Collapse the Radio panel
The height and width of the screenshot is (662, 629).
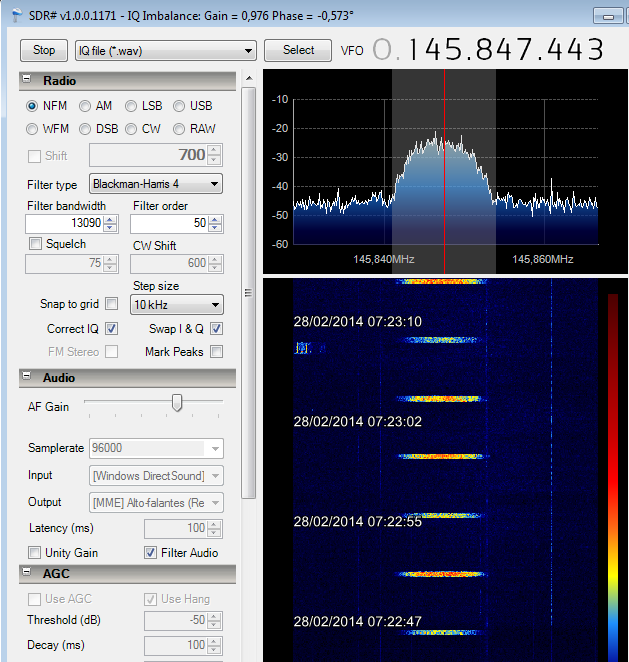point(27,79)
